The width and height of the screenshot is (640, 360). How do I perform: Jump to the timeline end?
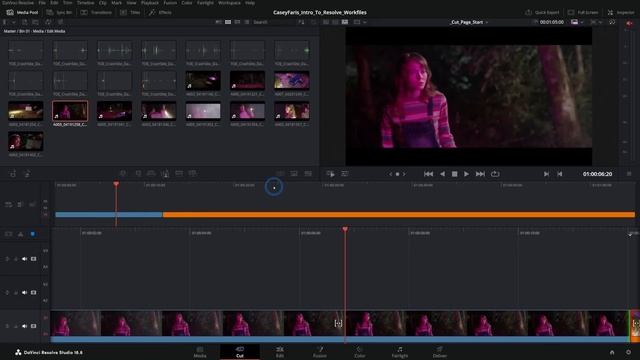[480, 174]
